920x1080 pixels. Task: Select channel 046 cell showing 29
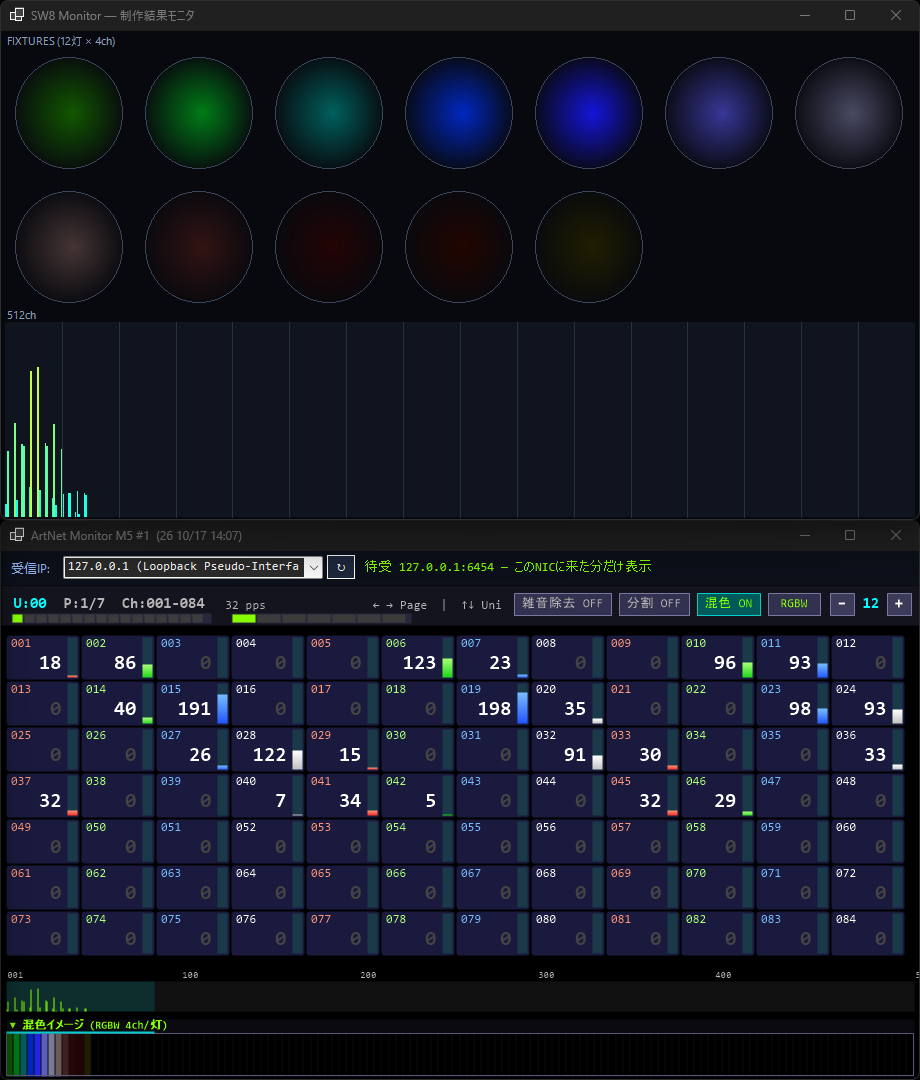point(718,796)
